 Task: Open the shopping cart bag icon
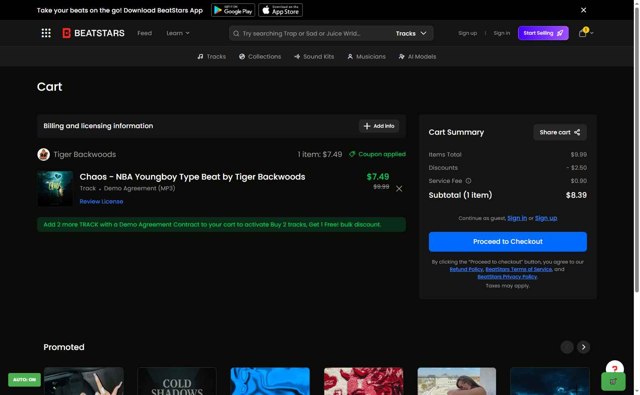582,33
